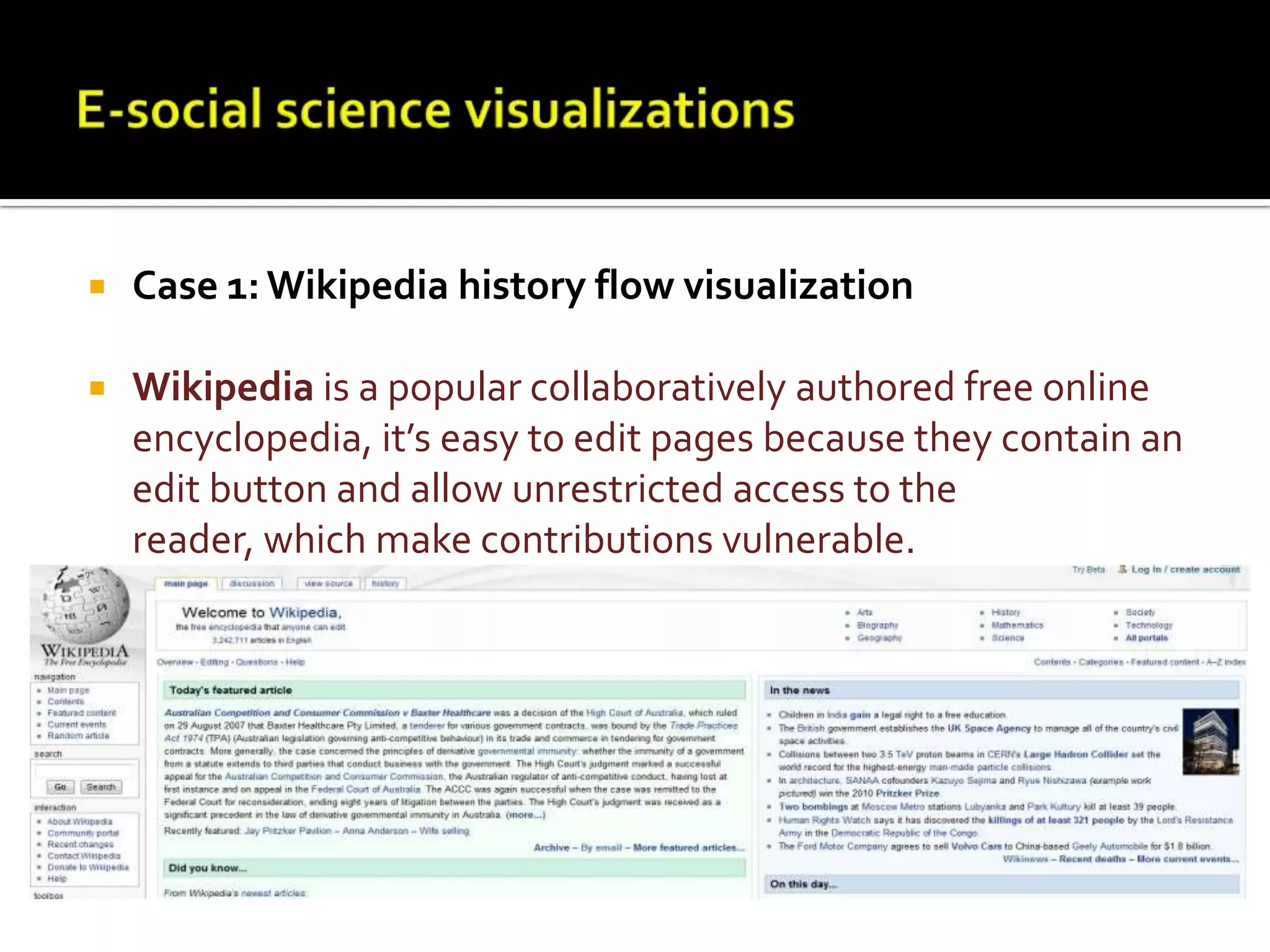Select the history tab
This screenshot has height=952, width=1270.
(385, 583)
